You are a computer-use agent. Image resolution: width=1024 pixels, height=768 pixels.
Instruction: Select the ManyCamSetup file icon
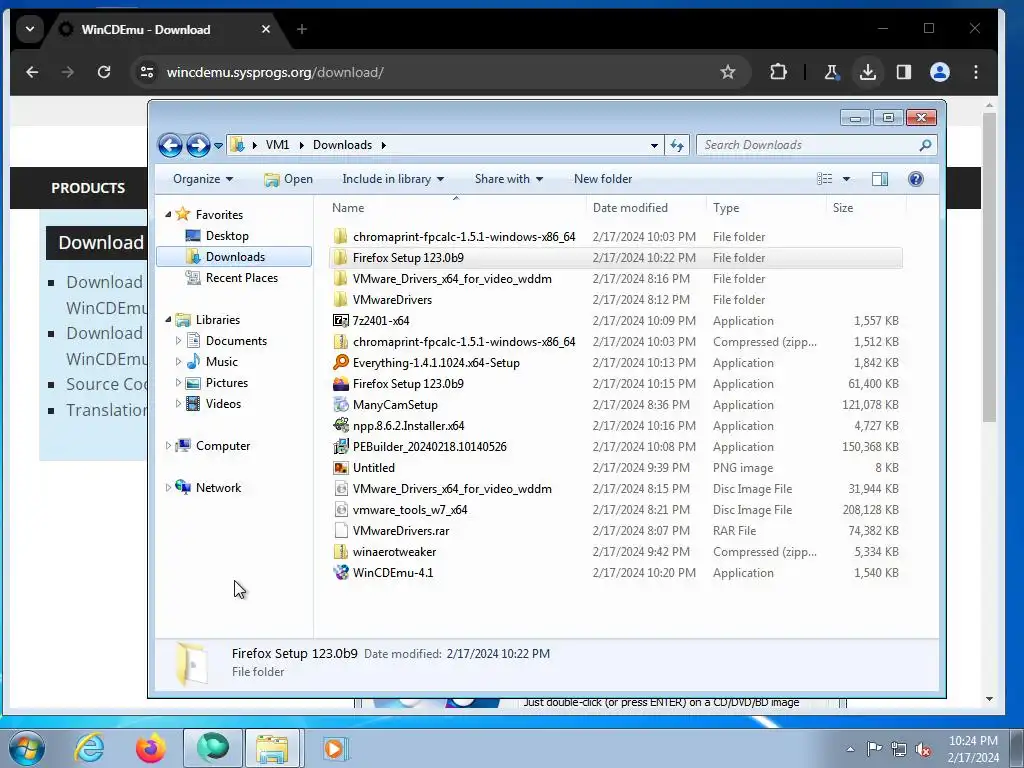click(x=340, y=404)
